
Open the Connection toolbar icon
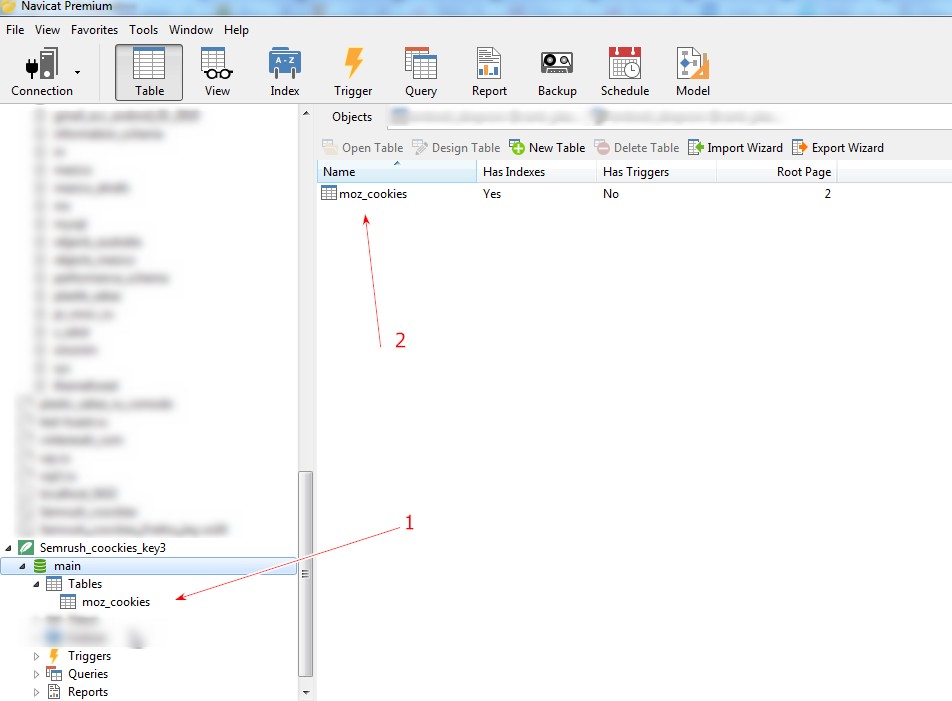tap(41, 72)
